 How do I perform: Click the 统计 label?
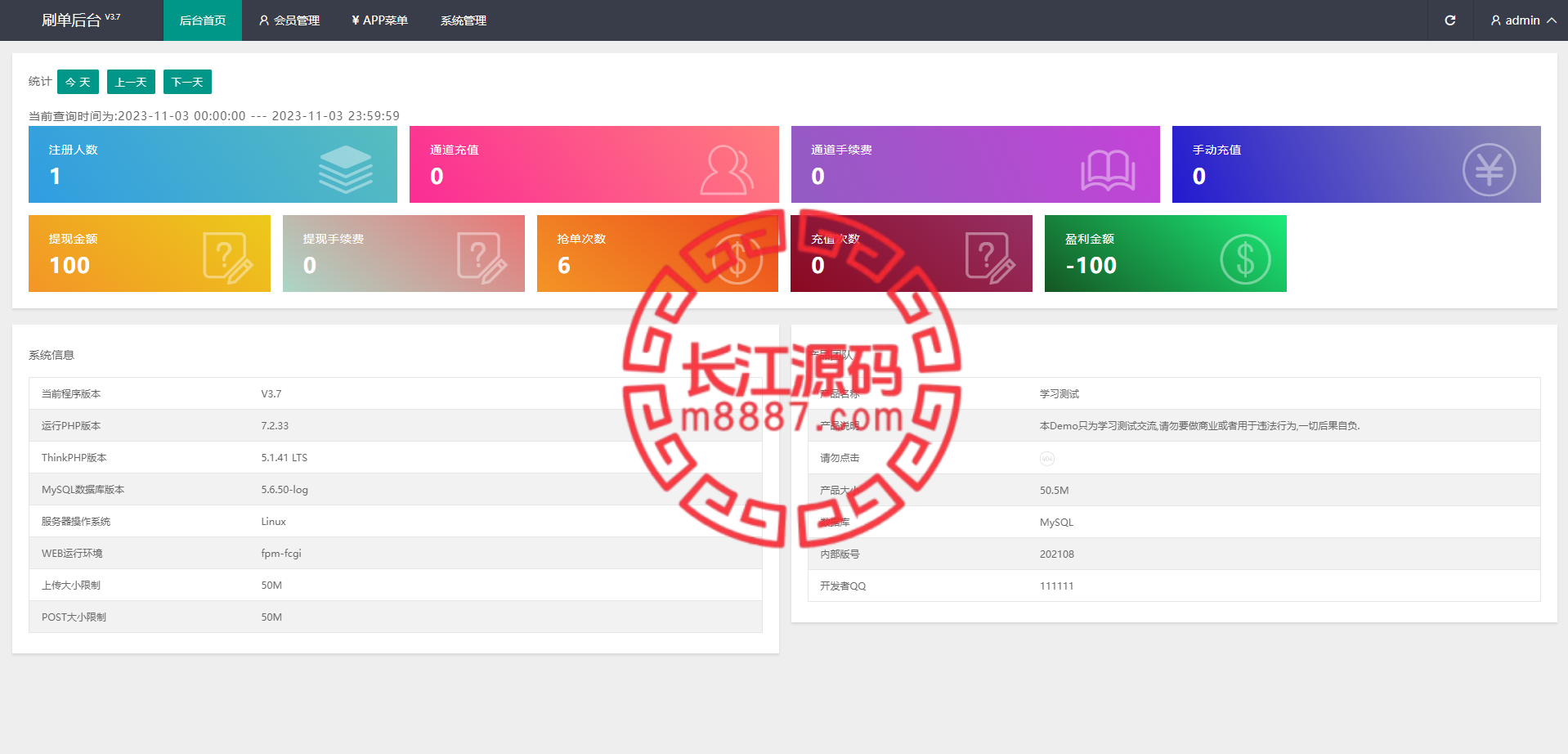click(x=40, y=81)
